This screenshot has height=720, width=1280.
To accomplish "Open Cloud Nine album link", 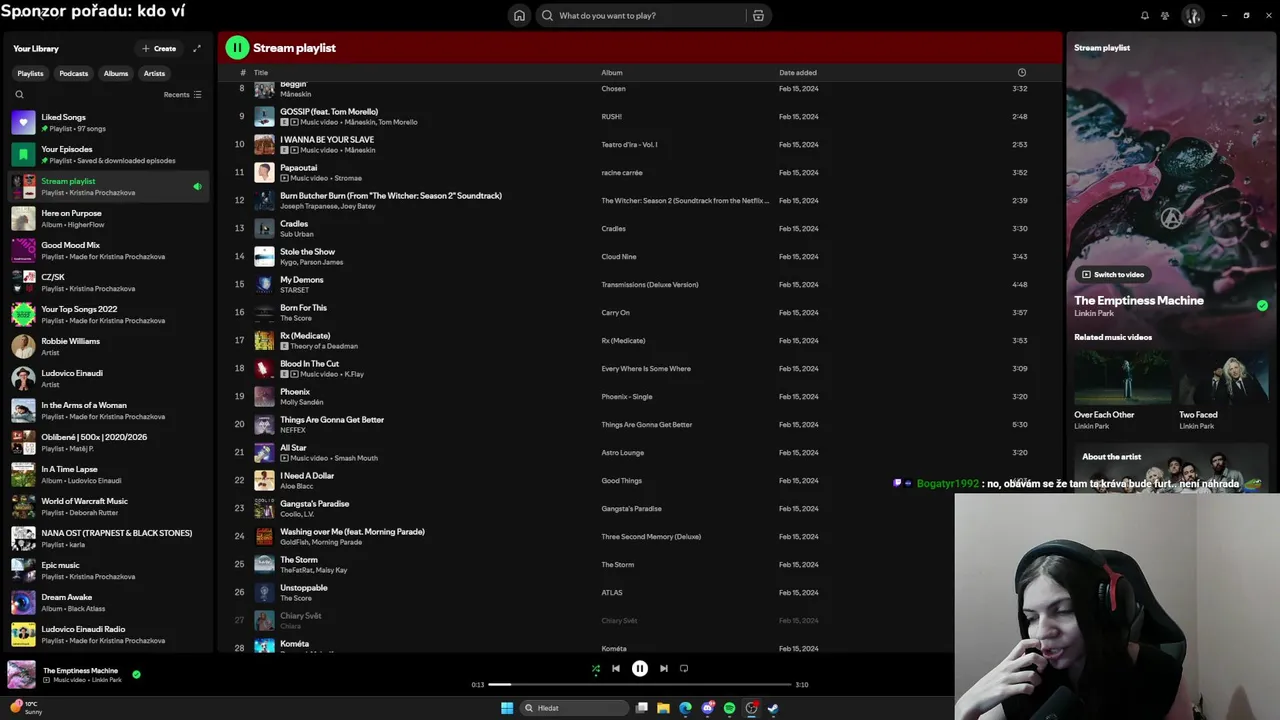I will coord(619,256).
